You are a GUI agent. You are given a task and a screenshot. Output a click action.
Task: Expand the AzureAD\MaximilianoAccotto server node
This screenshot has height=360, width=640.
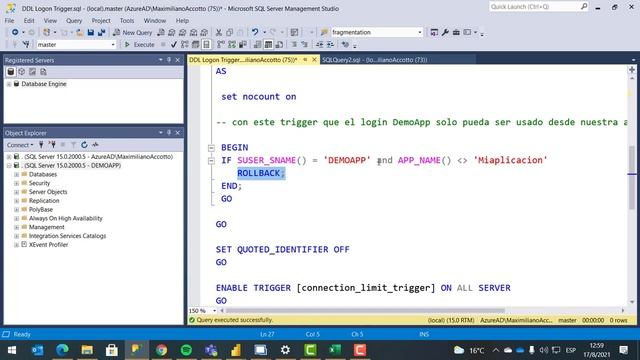(x=9, y=157)
